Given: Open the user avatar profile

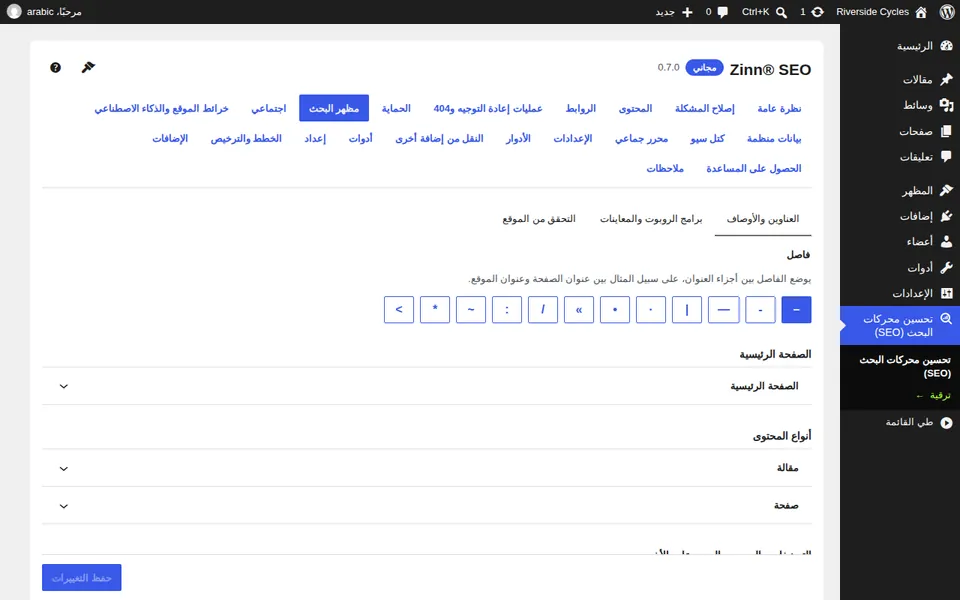Looking at the screenshot, I should [x=14, y=12].
